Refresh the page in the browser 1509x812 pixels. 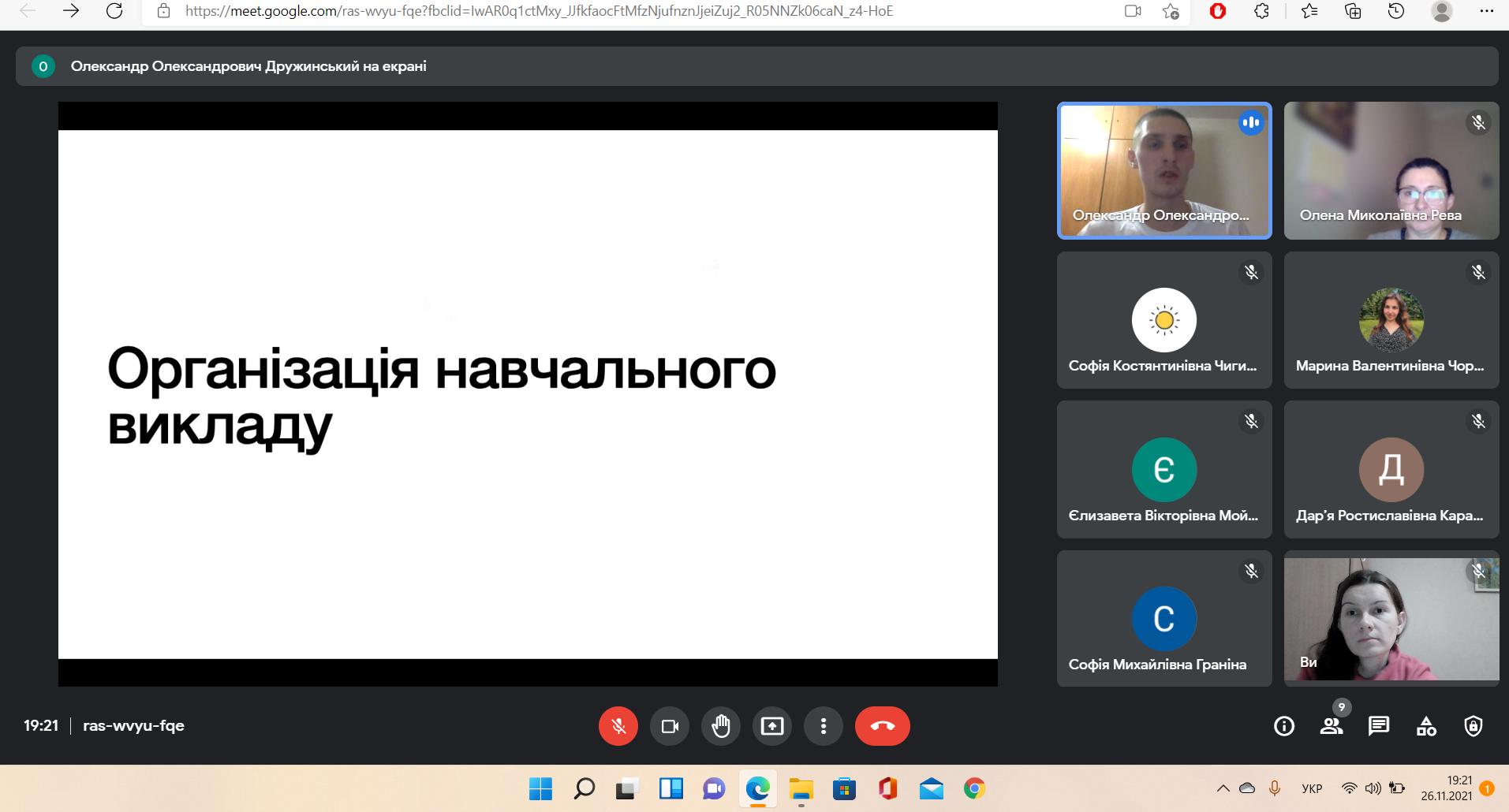coord(114,11)
